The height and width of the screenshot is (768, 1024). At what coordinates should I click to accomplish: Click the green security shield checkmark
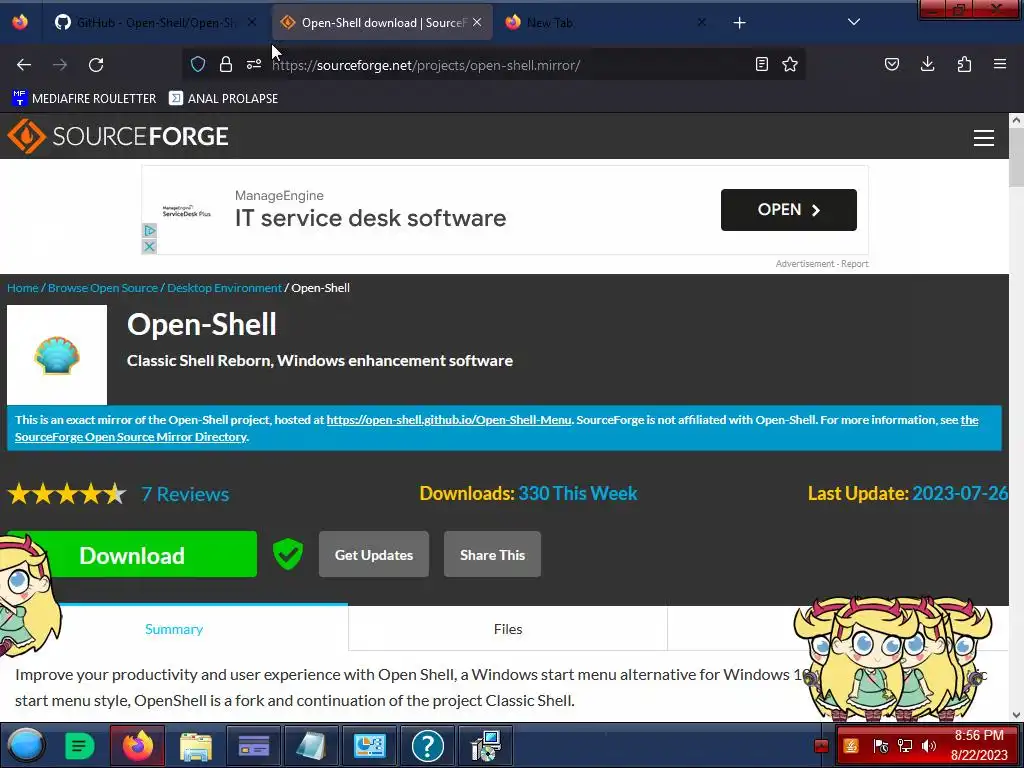(x=288, y=554)
